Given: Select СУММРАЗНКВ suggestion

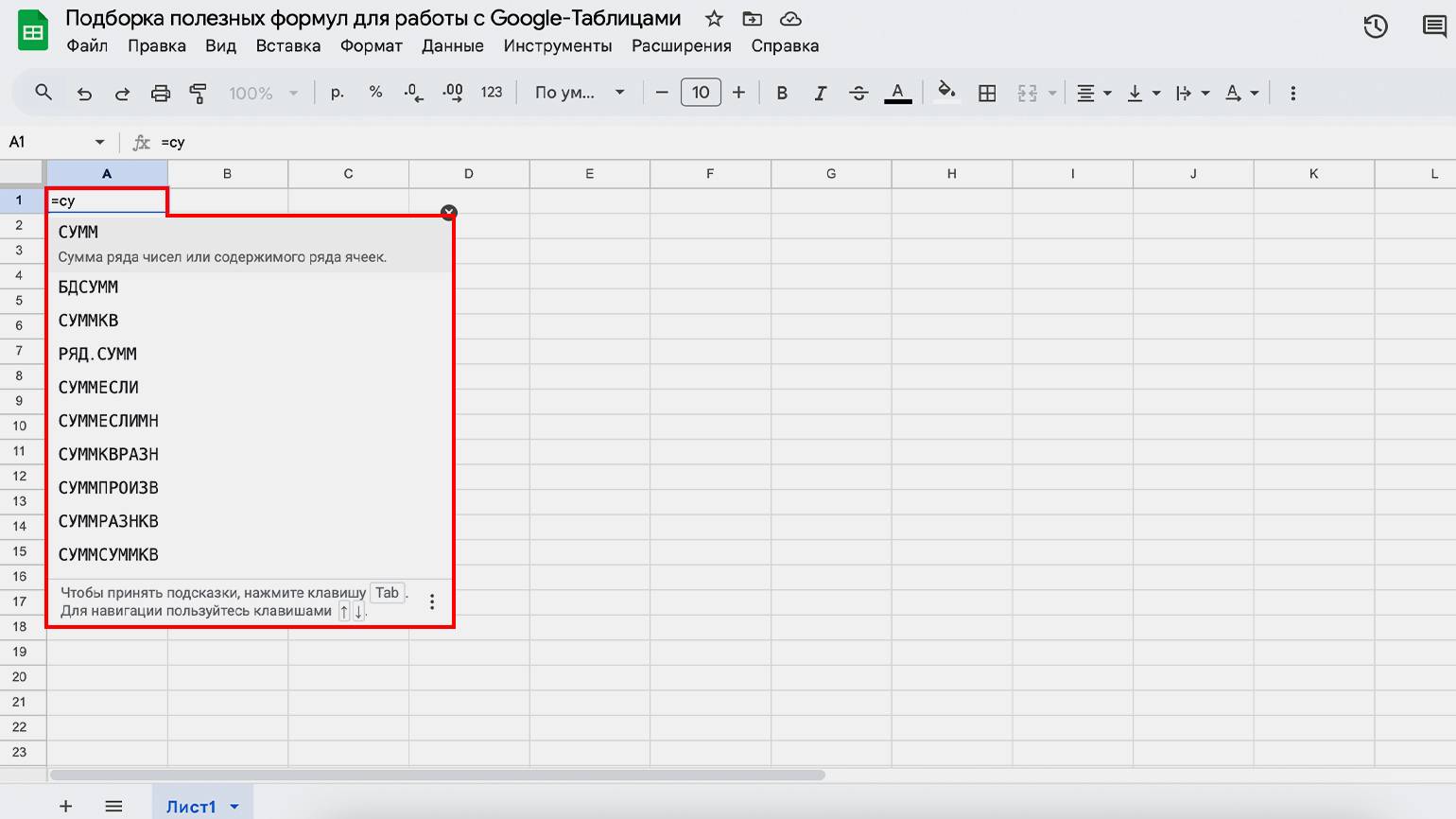Looking at the screenshot, I should pyautogui.click(x=251, y=521).
